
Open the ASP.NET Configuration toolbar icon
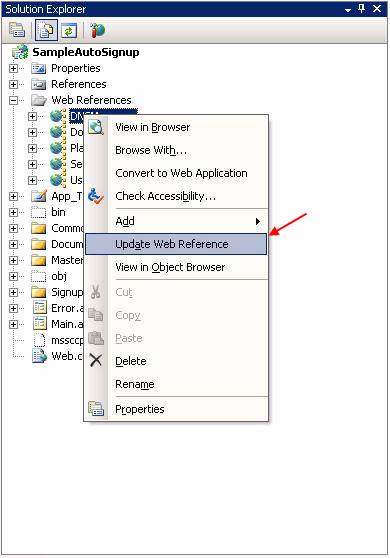pyautogui.click(x=97, y=31)
